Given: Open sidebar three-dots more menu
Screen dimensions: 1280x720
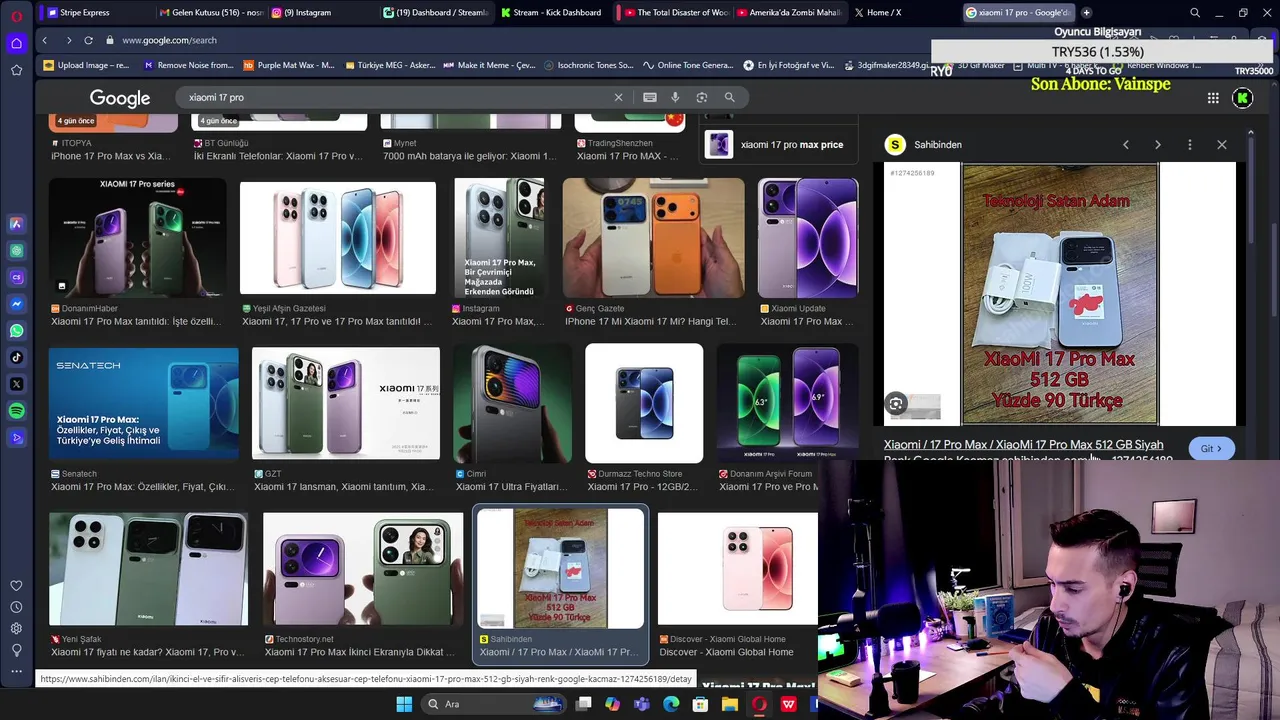Looking at the screenshot, I should [x=16, y=671].
